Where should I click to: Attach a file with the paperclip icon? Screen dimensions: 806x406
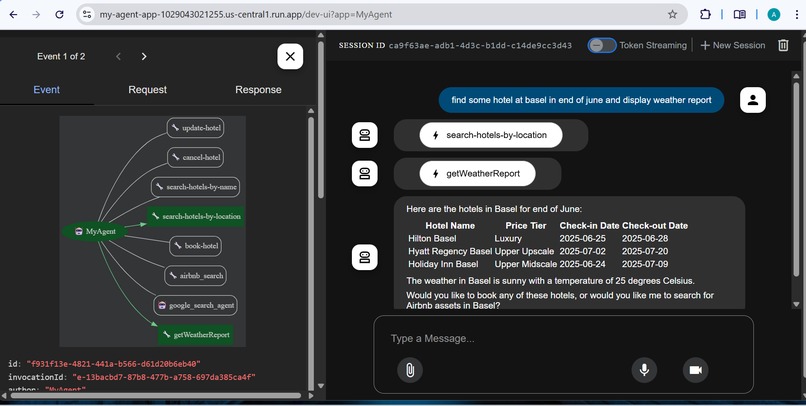(410, 370)
